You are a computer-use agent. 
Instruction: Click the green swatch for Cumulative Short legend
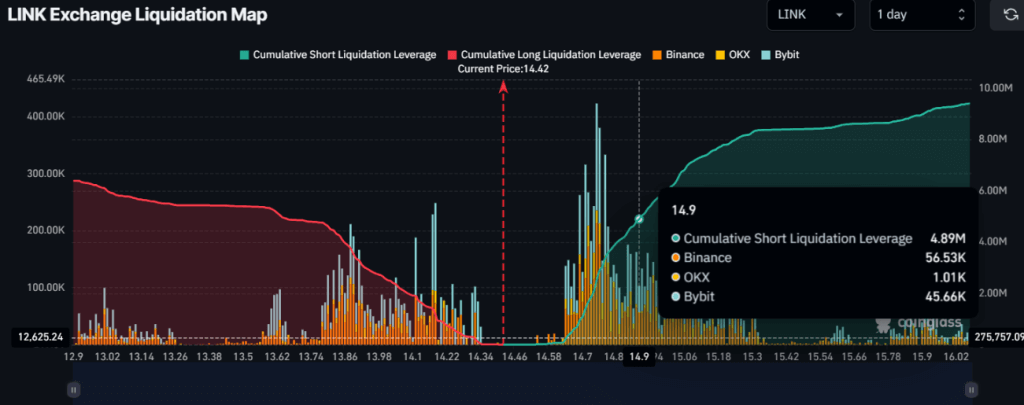(x=244, y=55)
